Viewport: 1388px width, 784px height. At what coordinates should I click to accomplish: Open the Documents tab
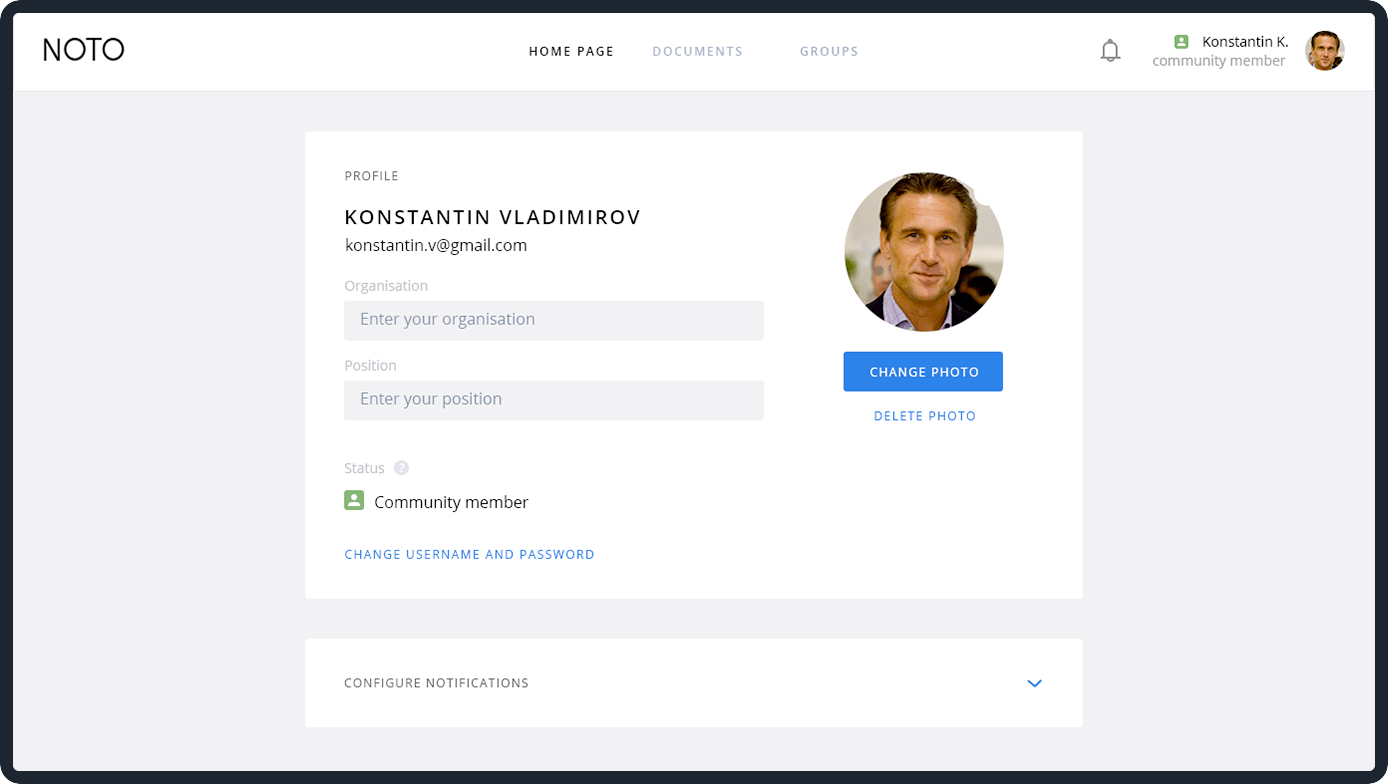click(697, 52)
